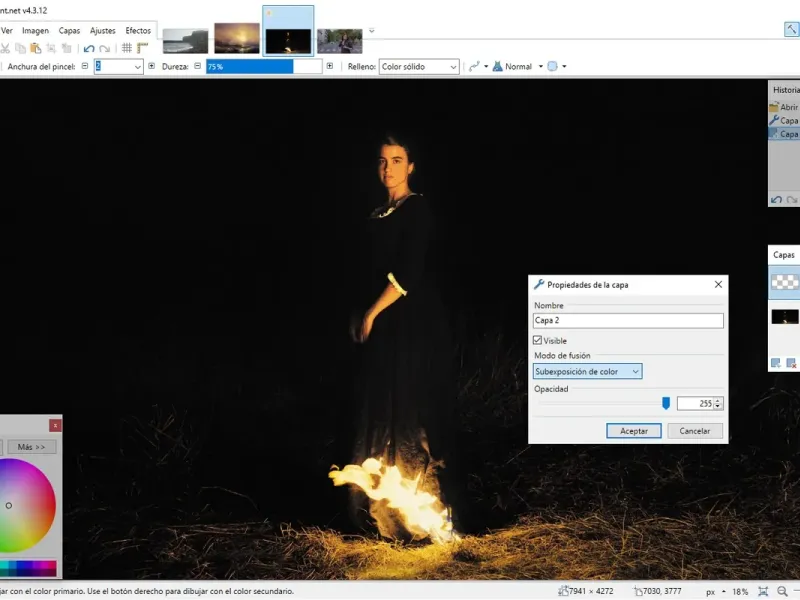Toggle the rulers icon
This screenshot has height=600, width=800.
143,48
